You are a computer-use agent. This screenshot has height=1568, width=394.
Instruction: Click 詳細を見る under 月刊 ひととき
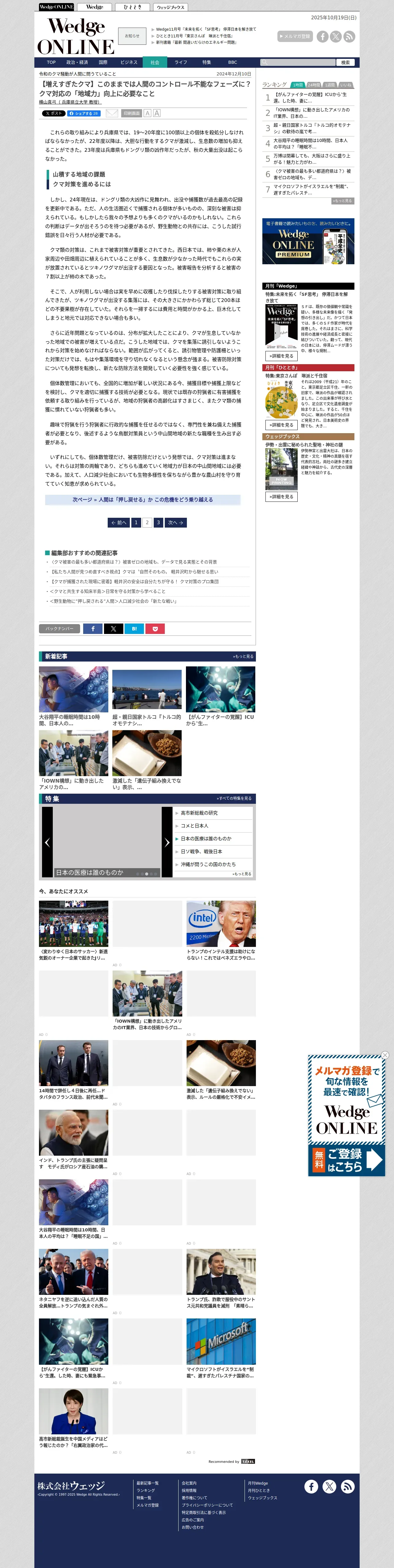281,425
